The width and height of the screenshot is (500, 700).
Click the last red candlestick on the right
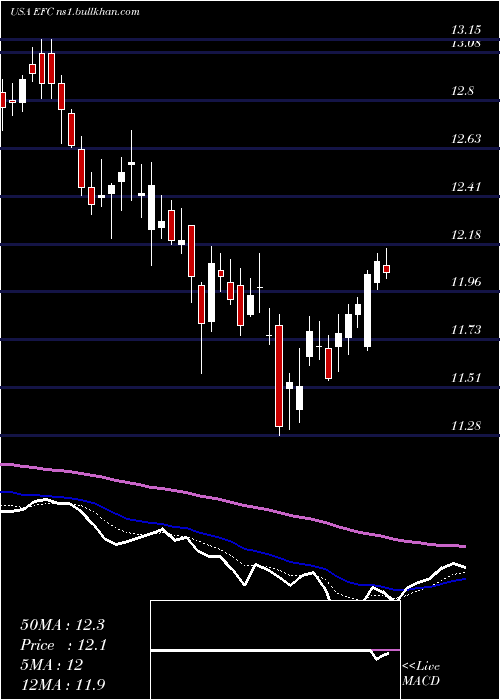click(x=387, y=268)
